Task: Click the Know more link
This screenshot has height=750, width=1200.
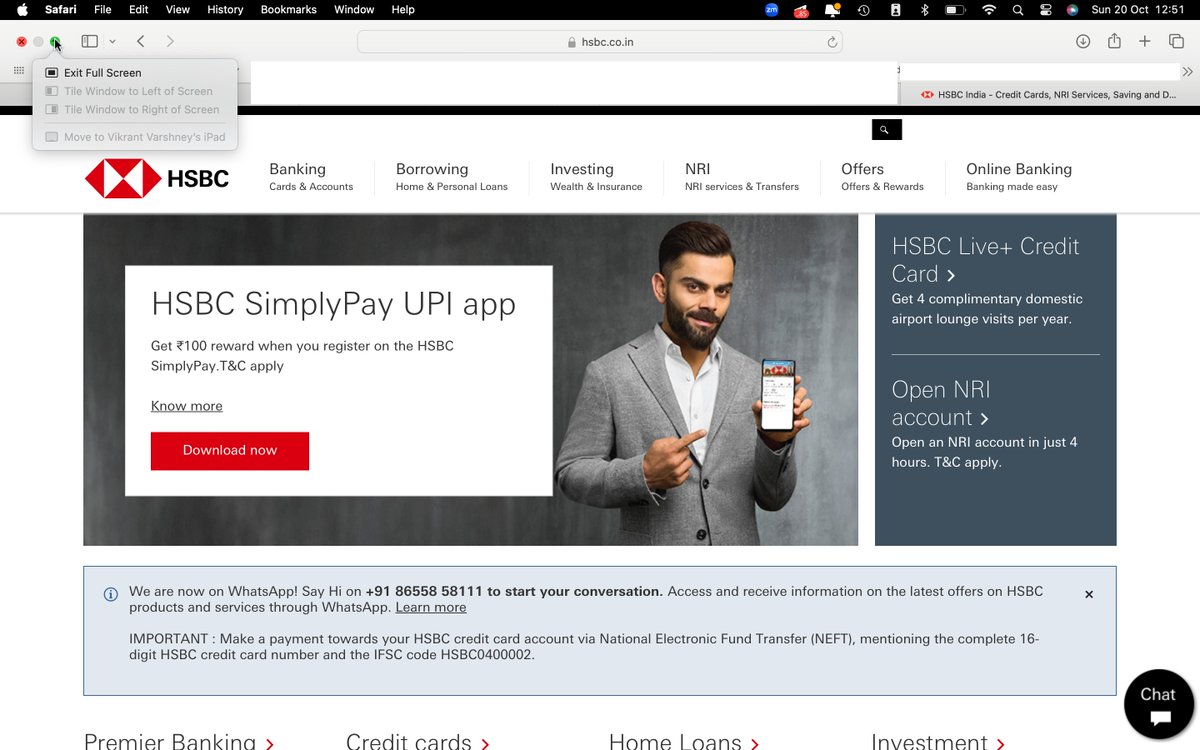Action: pos(187,406)
